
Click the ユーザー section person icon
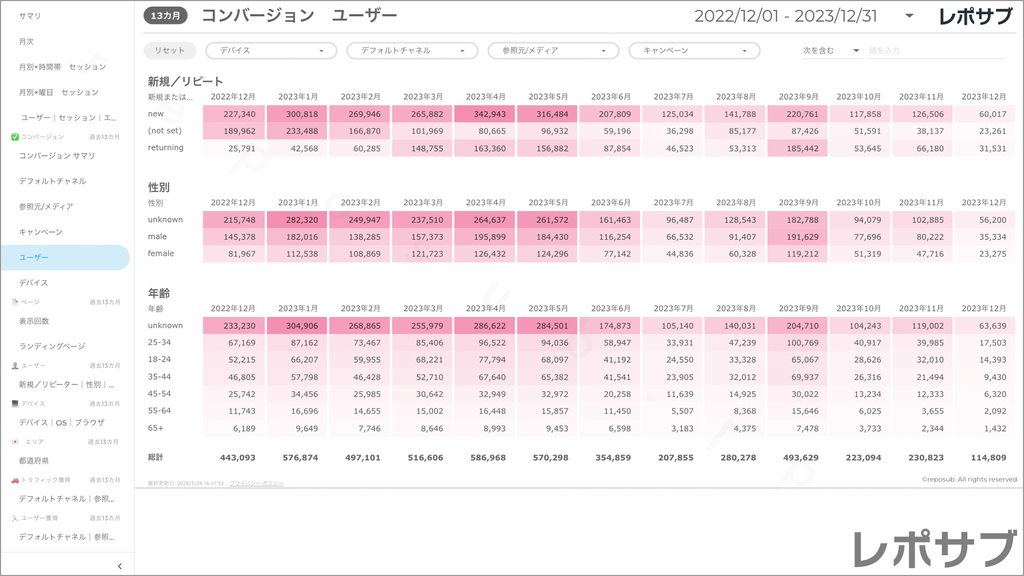(x=14, y=365)
